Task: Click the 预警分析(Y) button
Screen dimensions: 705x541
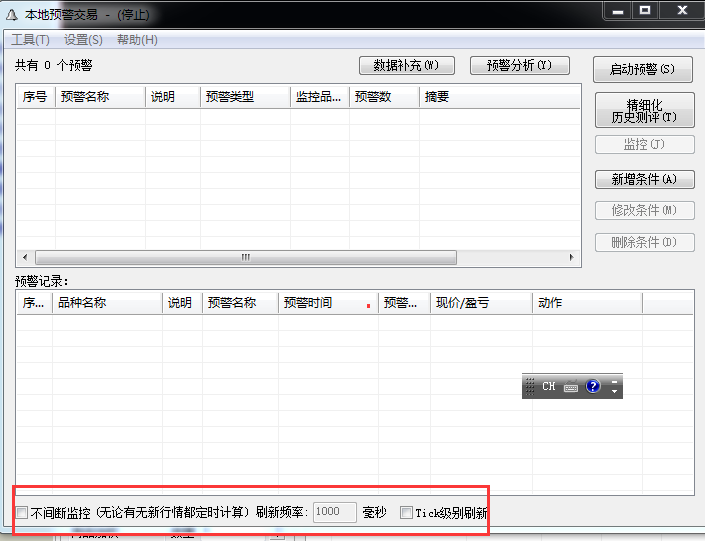Action: pyautogui.click(x=519, y=66)
